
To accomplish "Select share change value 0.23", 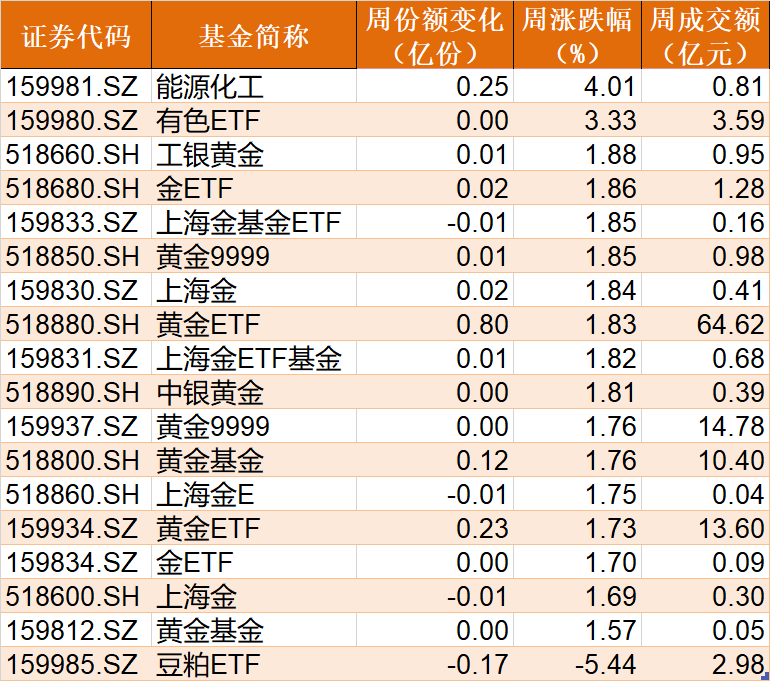I will click(482, 528).
